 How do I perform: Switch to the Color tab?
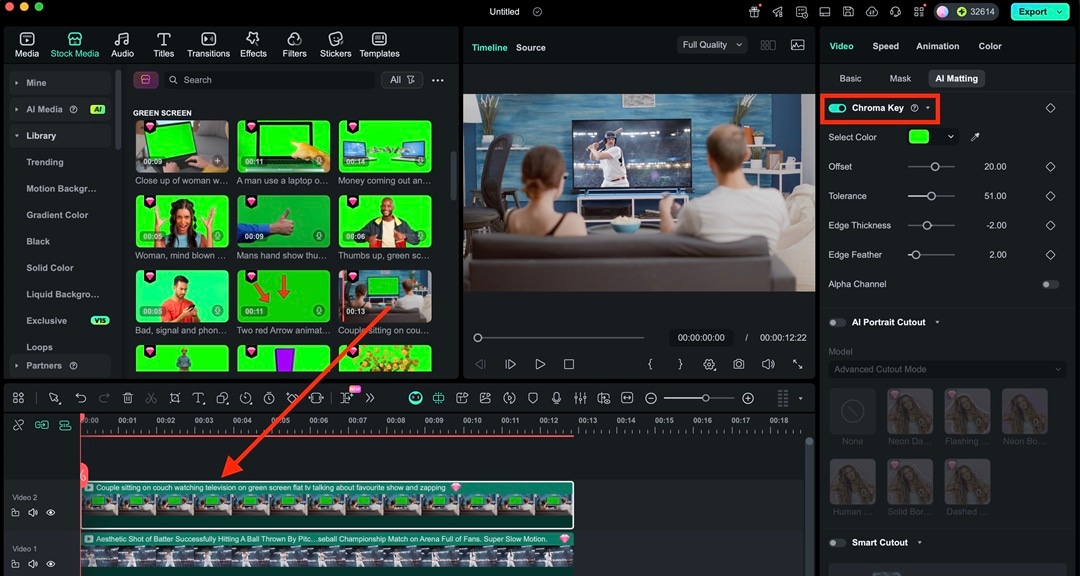[x=990, y=46]
